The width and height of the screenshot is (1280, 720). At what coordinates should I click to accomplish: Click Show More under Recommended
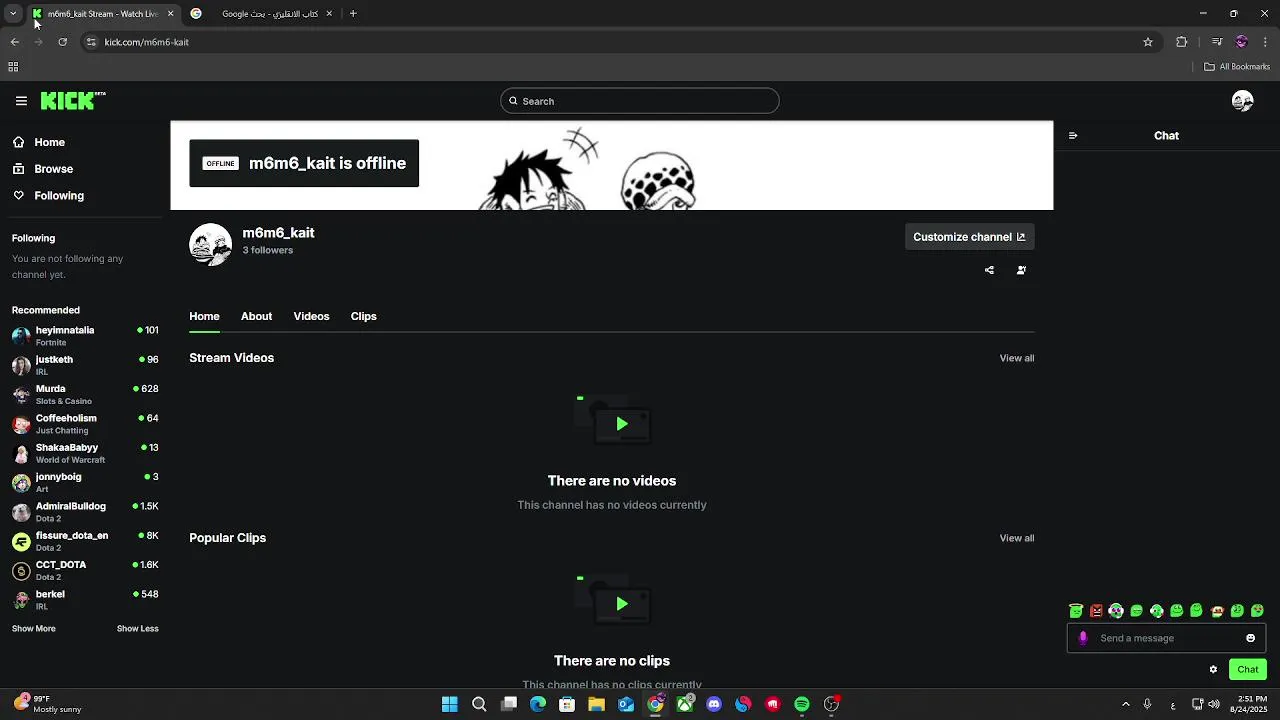34,629
